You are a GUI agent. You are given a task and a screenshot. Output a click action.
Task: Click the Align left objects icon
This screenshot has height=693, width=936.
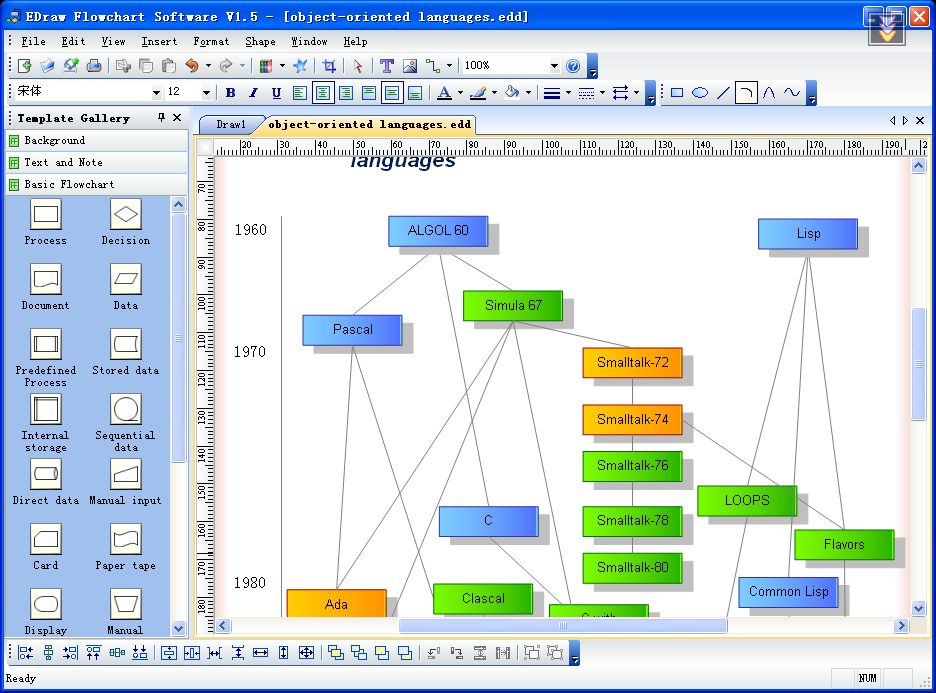[26, 653]
